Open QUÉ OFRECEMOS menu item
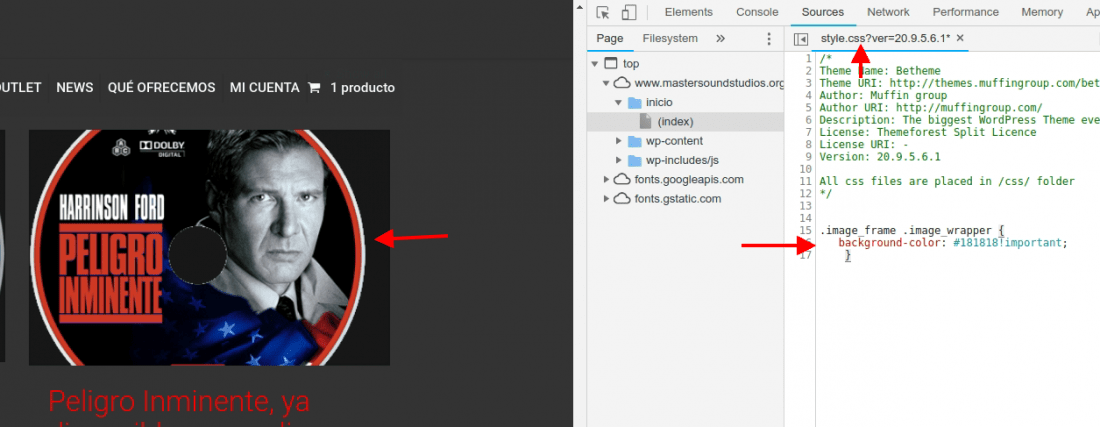The width and height of the screenshot is (1100, 427). pyautogui.click(x=161, y=88)
